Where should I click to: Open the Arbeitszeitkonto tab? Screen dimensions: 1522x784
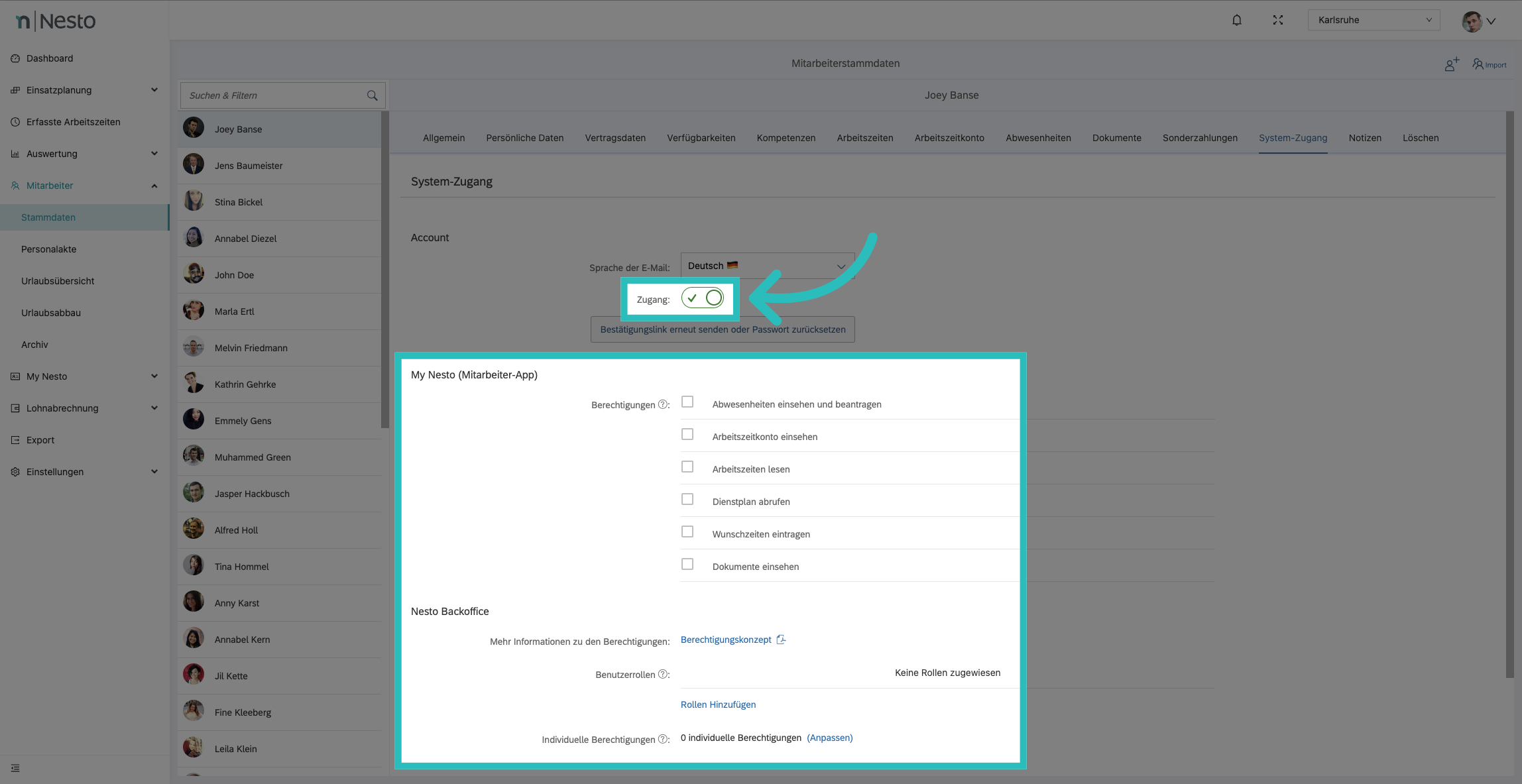[949, 138]
